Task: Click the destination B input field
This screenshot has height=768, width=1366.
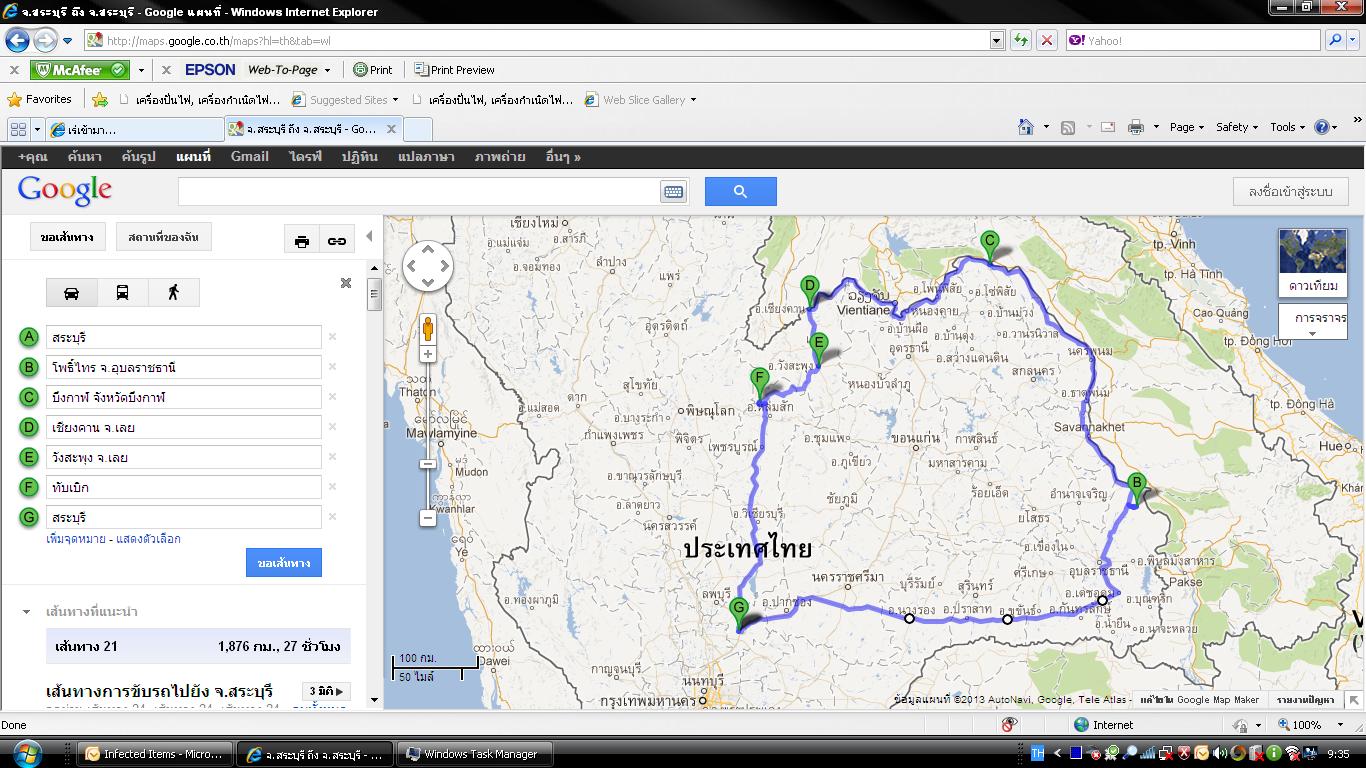Action: coord(185,367)
